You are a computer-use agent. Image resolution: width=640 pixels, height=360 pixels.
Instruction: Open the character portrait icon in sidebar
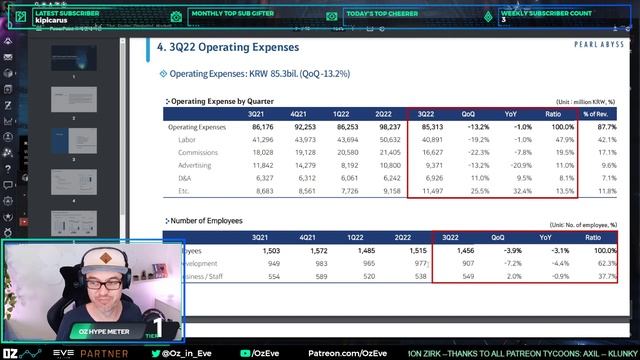[x=8, y=137]
